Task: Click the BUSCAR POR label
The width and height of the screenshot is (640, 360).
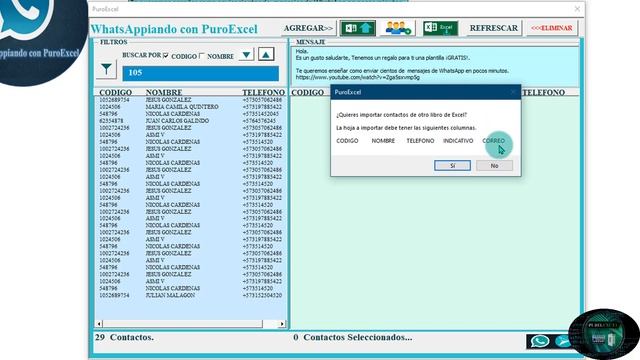Action: 141,55
